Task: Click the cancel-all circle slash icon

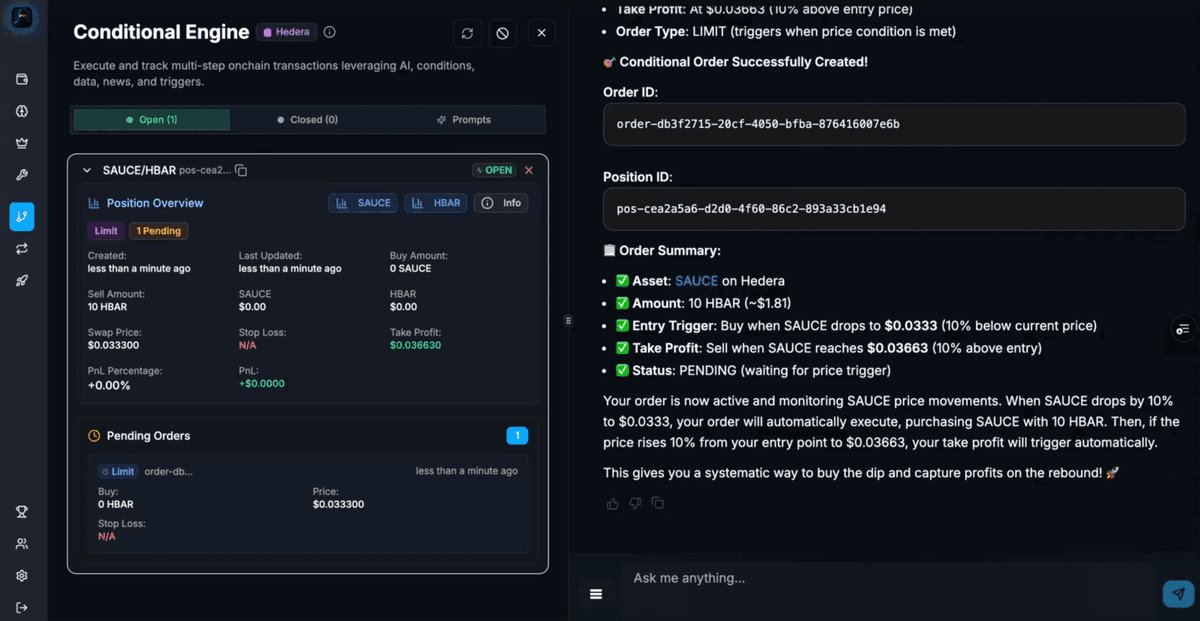Action: point(503,33)
